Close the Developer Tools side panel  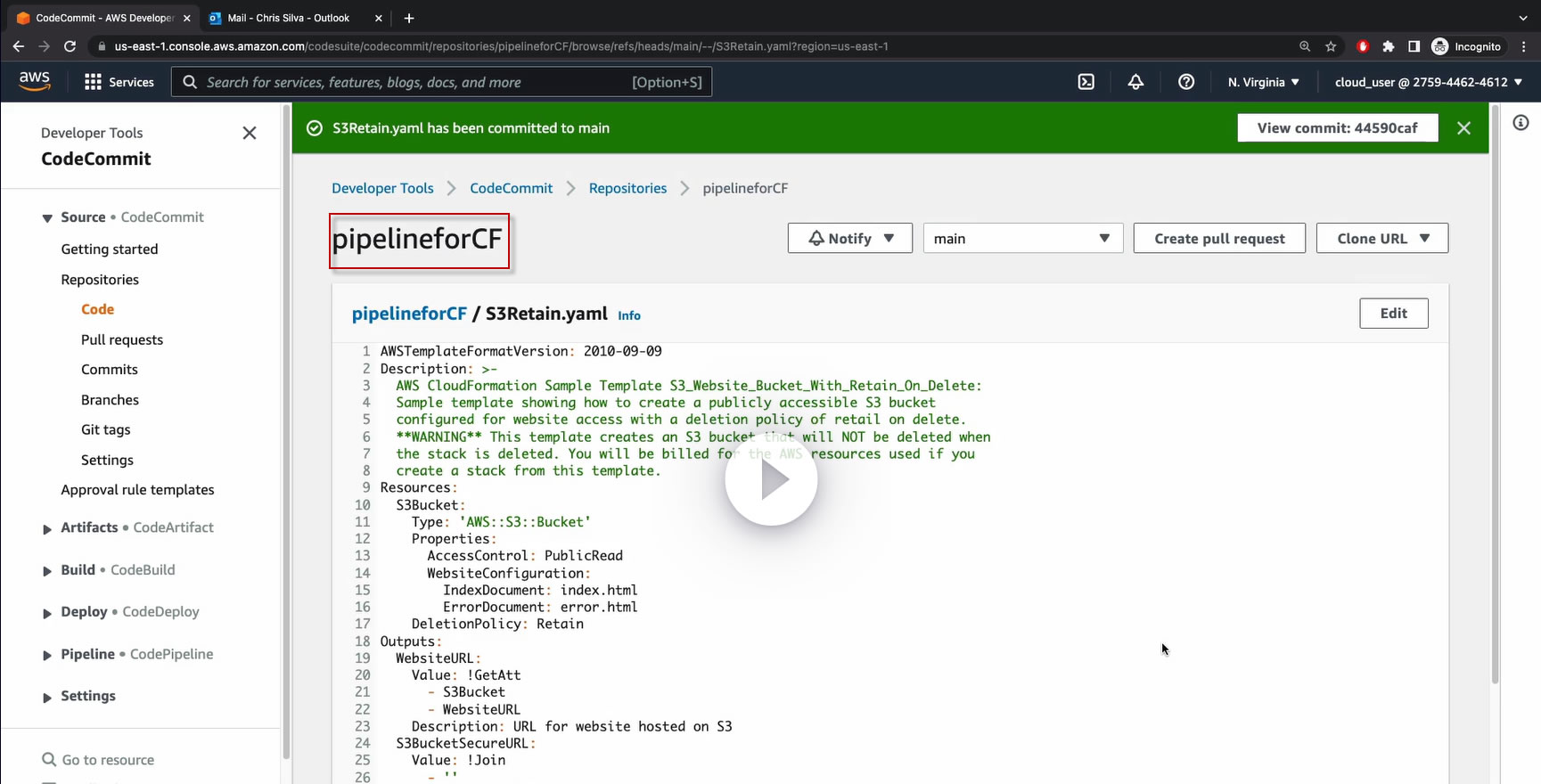[250, 133]
